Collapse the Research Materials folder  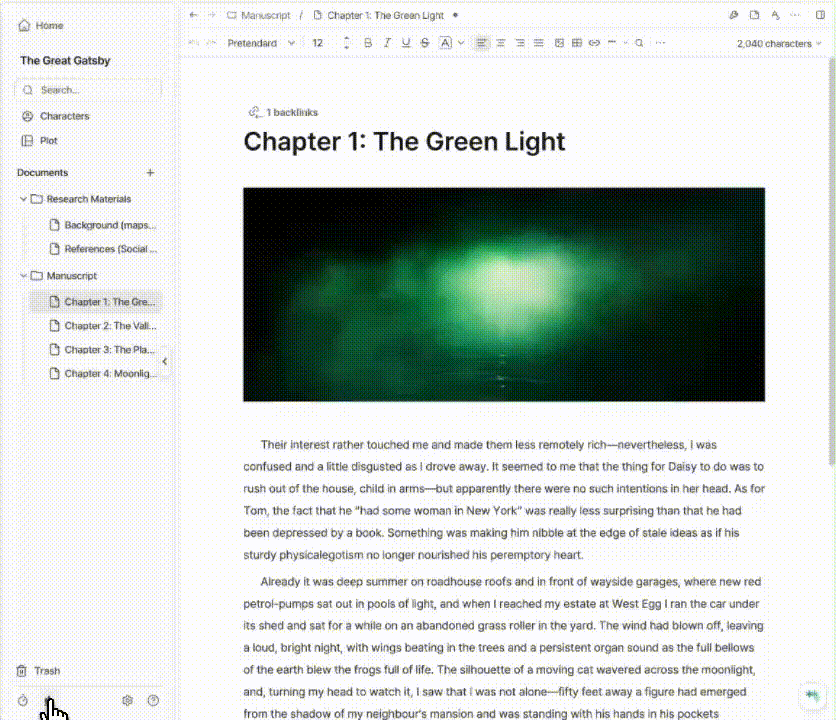(x=22, y=199)
